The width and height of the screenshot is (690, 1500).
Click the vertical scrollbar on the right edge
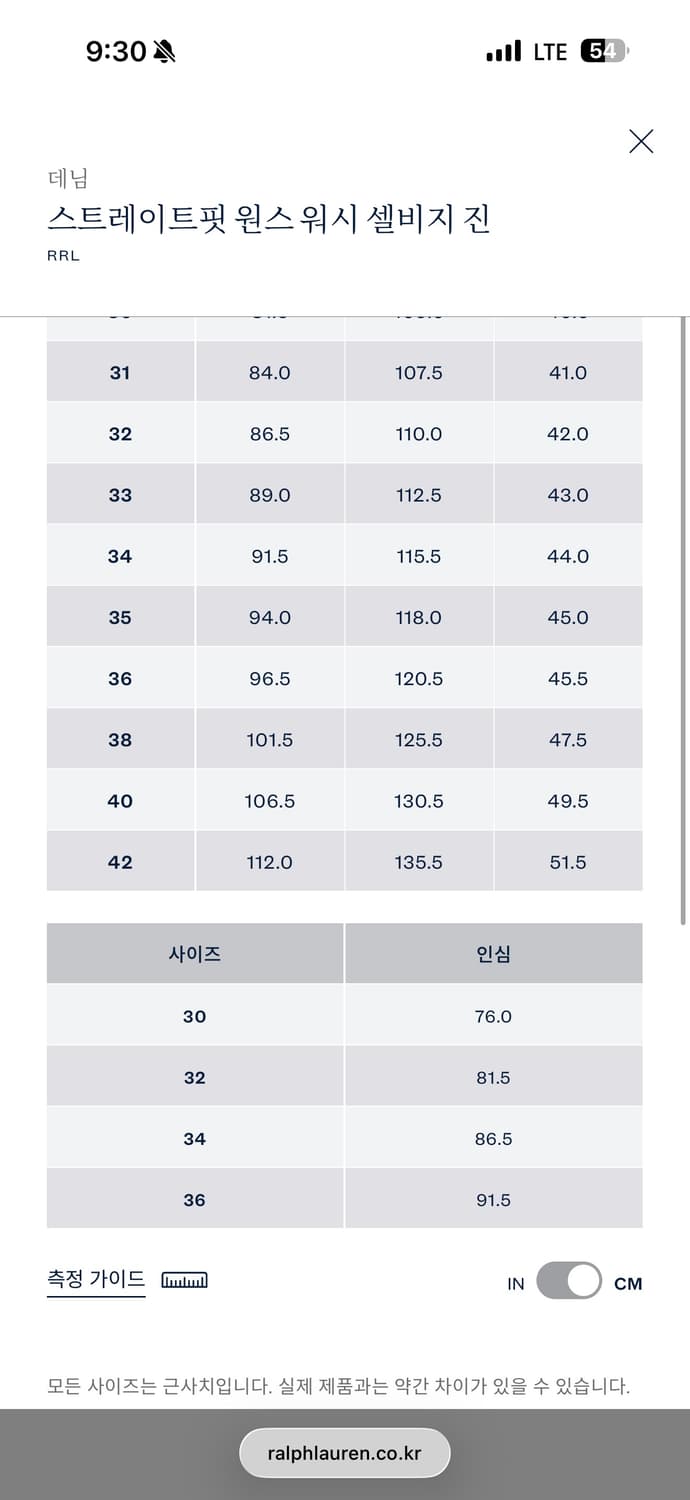[x=684, y=620]
